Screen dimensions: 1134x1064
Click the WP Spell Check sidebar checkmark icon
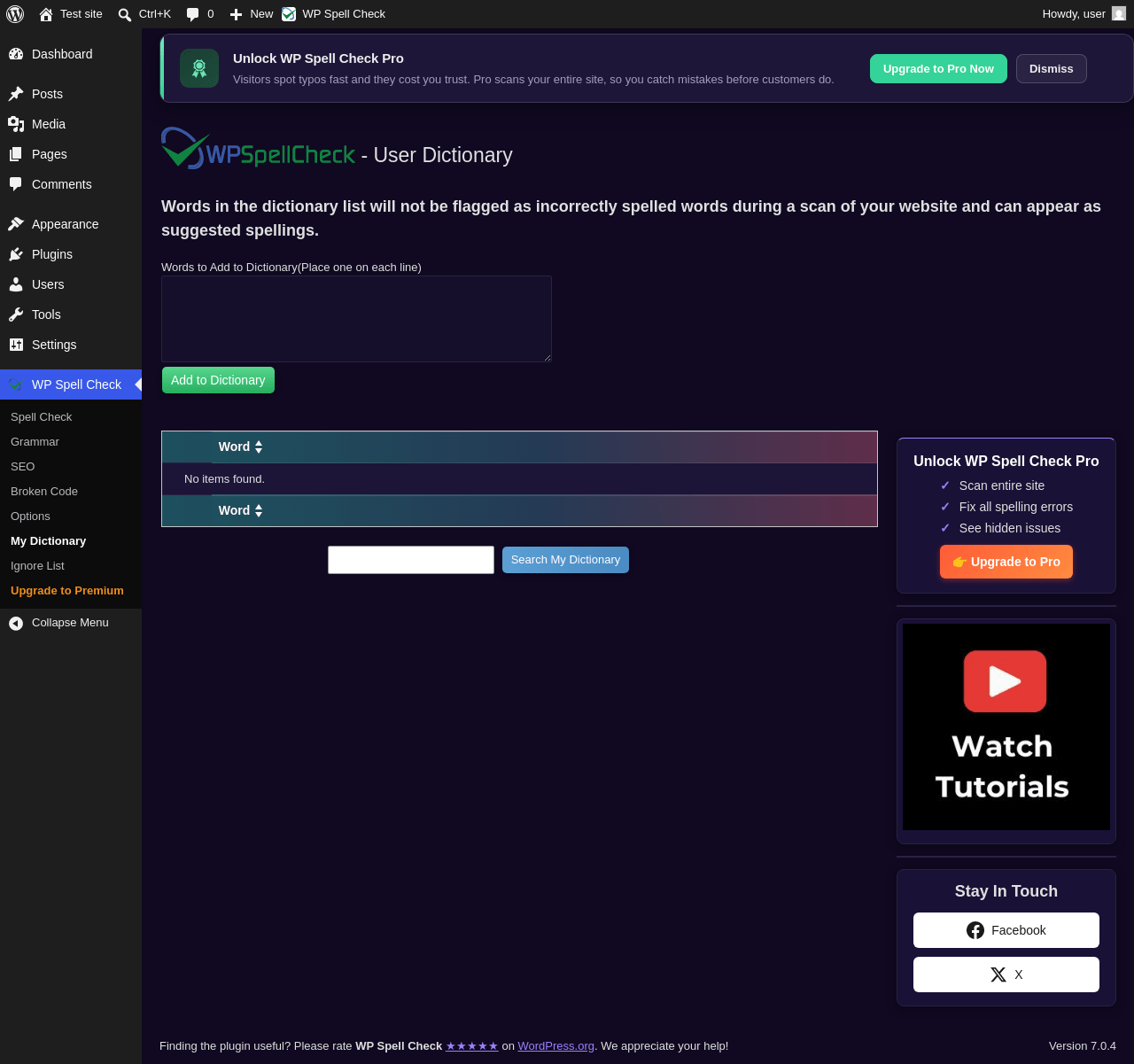coord(16,384)
